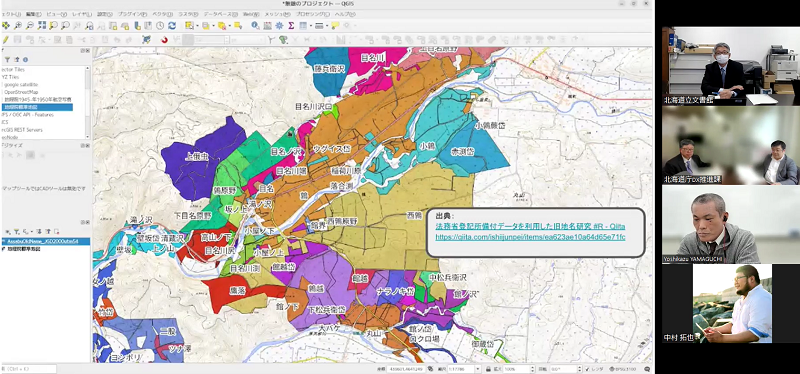Open the Processing Toolbox gear icon
Viewport: 800px width, 374px height.
pyautogui.click(x=280, y=26)
